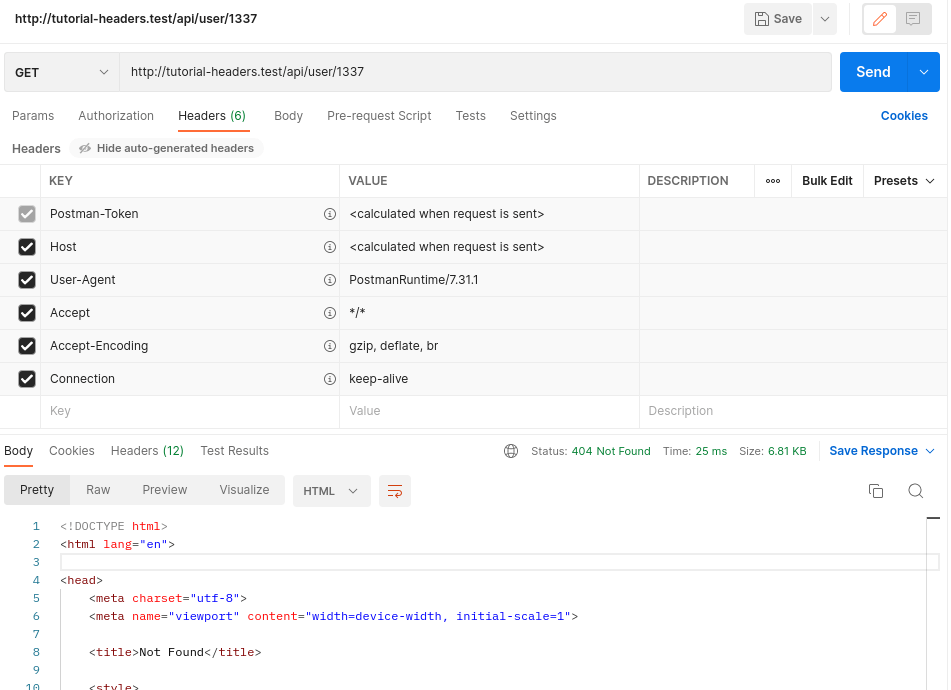Open the Cookies manager link
The image size is (951, 690).
click(904, 116)
